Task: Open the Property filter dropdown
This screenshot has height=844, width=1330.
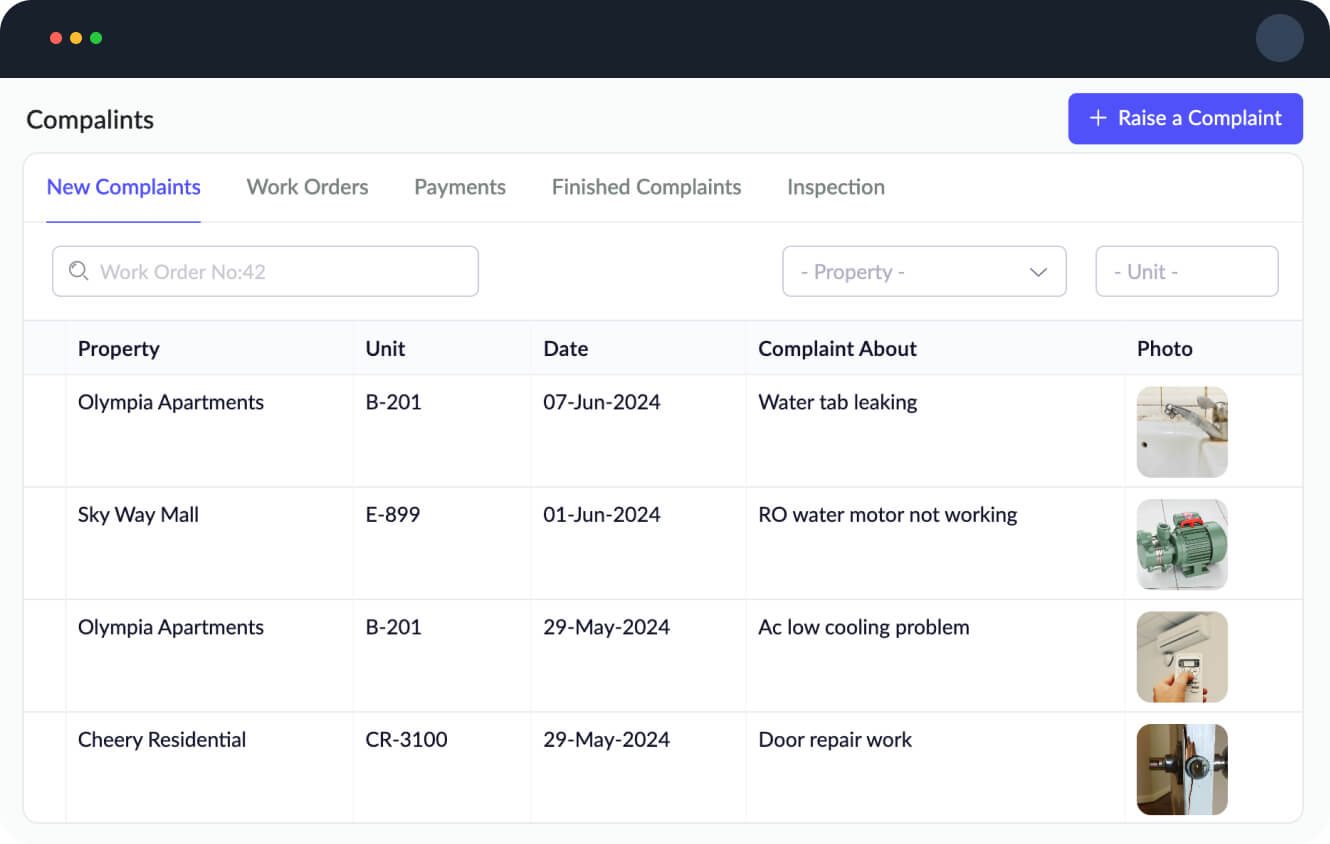Action: pyautogui.click(x=924, y=271)
